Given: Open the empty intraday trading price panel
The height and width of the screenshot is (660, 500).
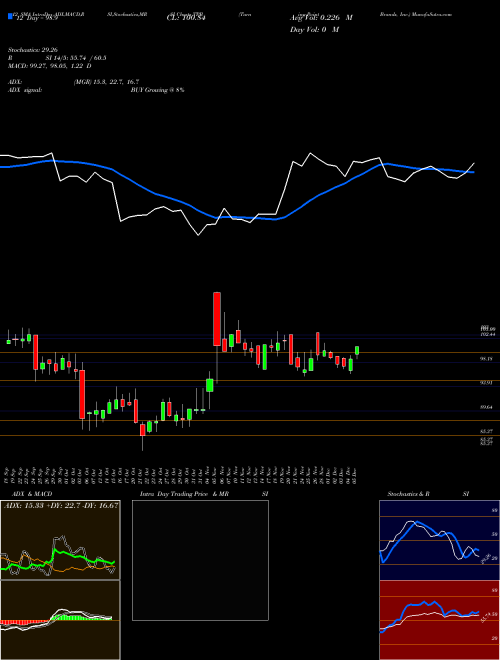Looking at the screenshot, I should point(200,560).
